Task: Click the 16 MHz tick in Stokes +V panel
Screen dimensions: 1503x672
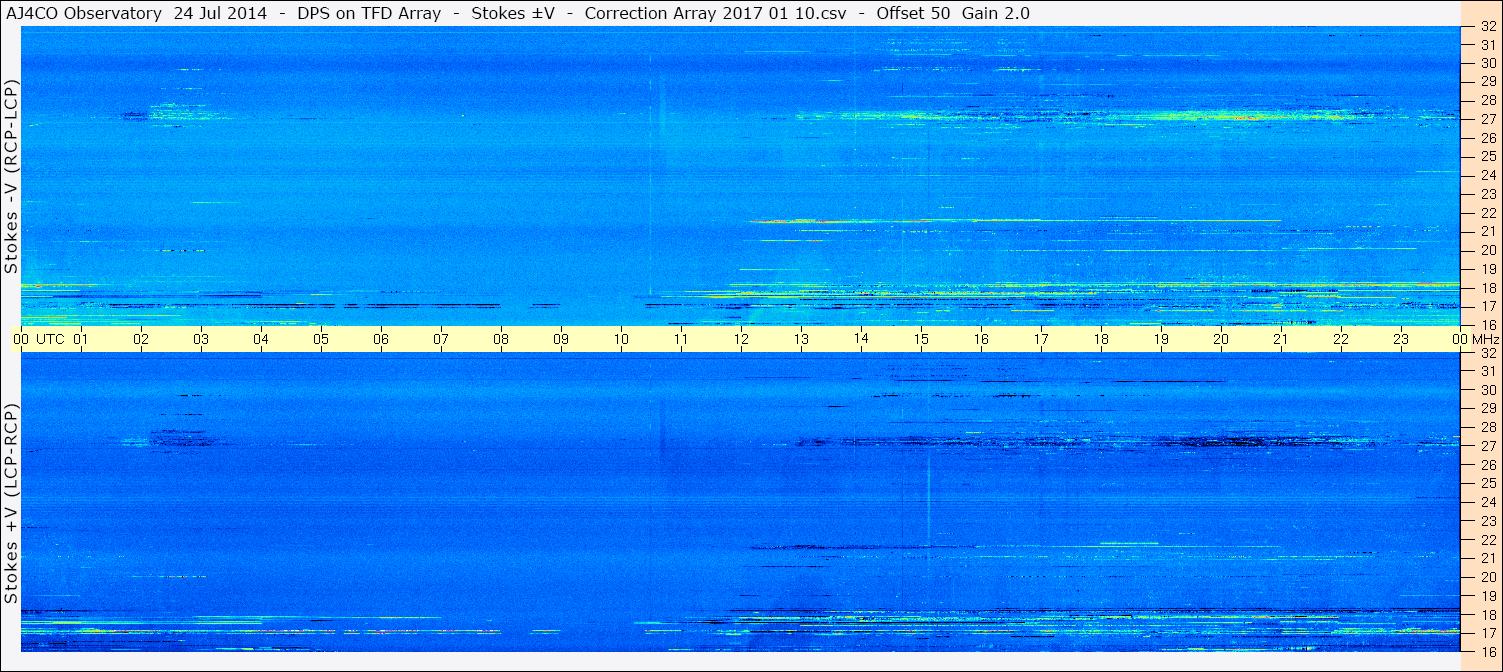Action: pyautogui.click(x=1487, y=651)
